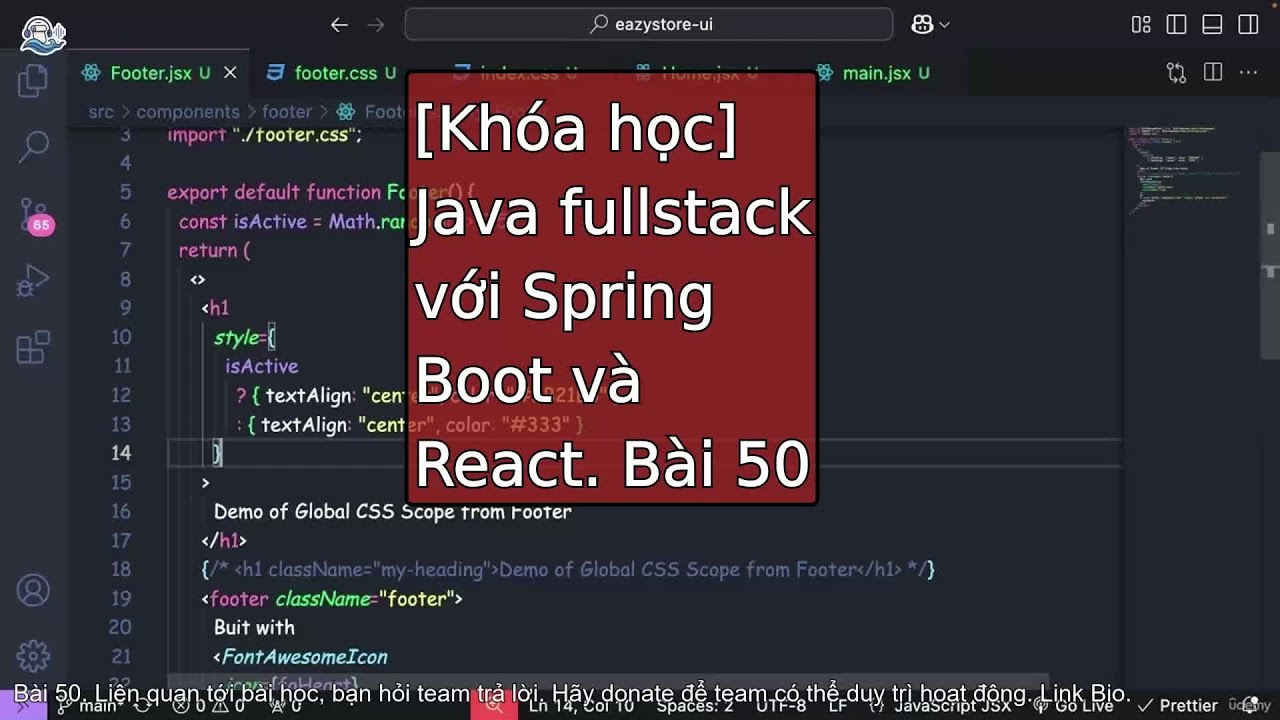Open JavaScript JSX language mode selector
Image resolution: width=1280 pixels, height=720 pixels.
coord(952,706)
